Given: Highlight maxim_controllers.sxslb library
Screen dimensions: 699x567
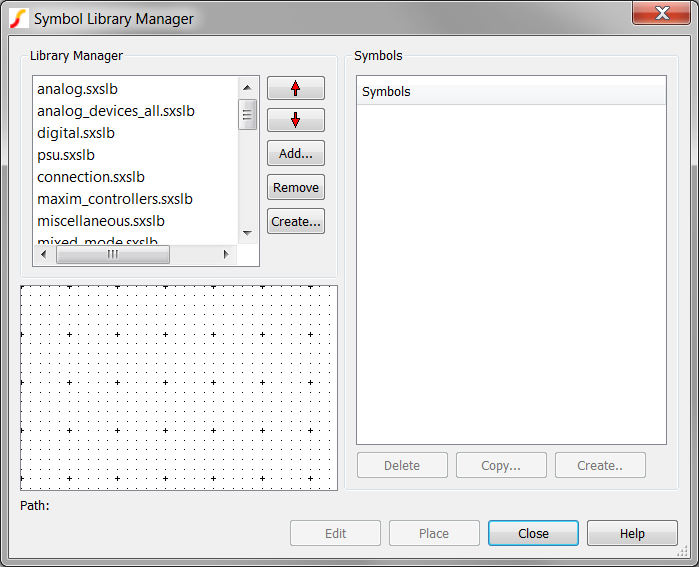Looking at the screenshot, I should (x=114, y=199).
